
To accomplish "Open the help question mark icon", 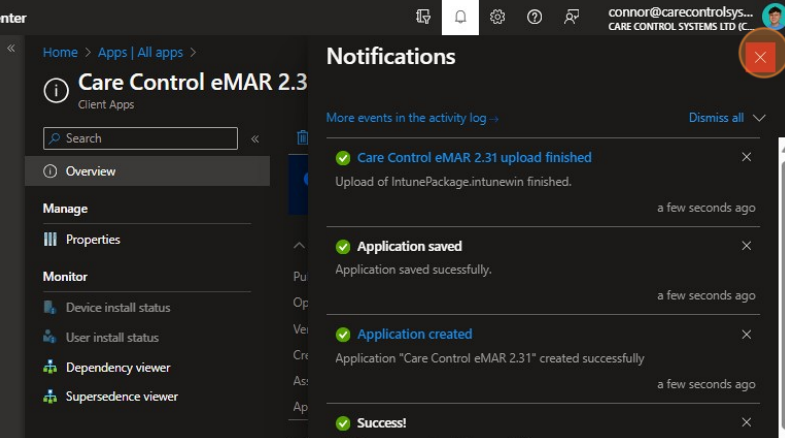I will pyautogui.click(x=534, y=17).
